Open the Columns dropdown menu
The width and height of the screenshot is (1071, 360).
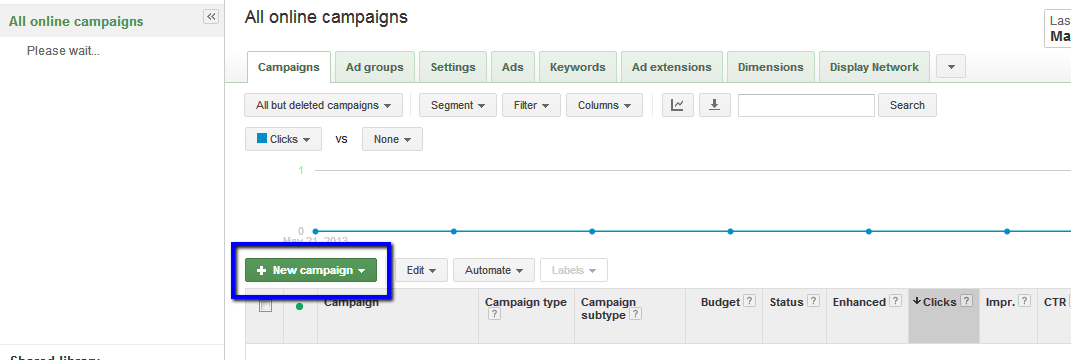pos(604,105)
